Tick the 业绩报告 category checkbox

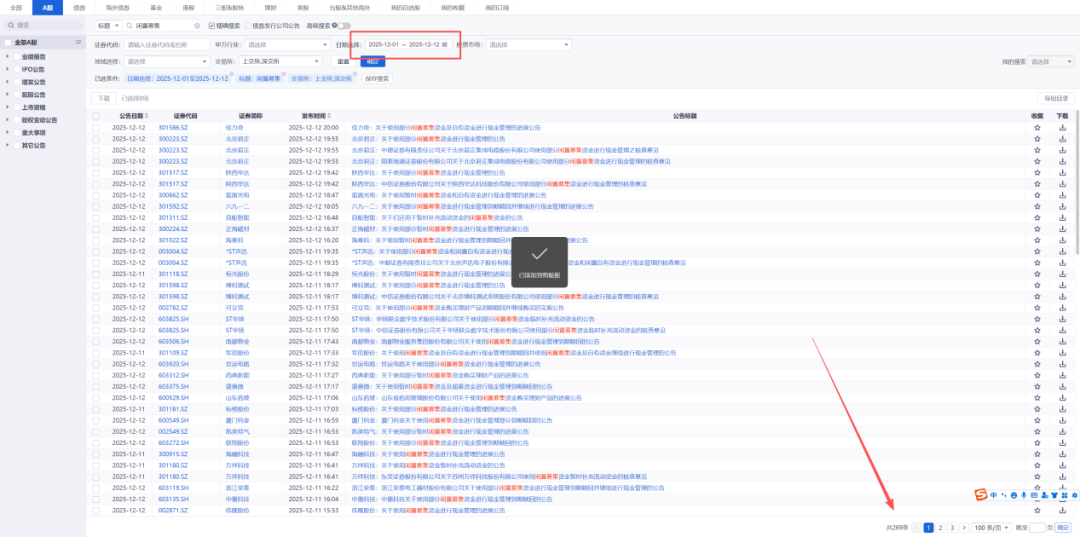[x=17, y=56]
